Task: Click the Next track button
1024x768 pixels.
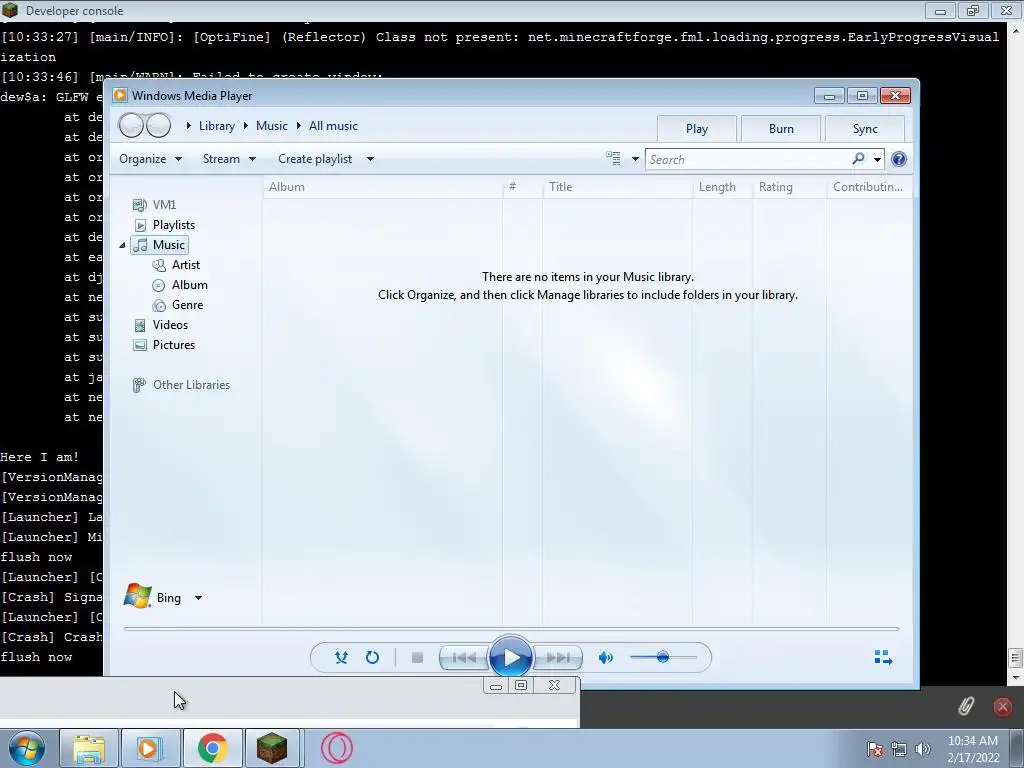Action: coord(558,658)
